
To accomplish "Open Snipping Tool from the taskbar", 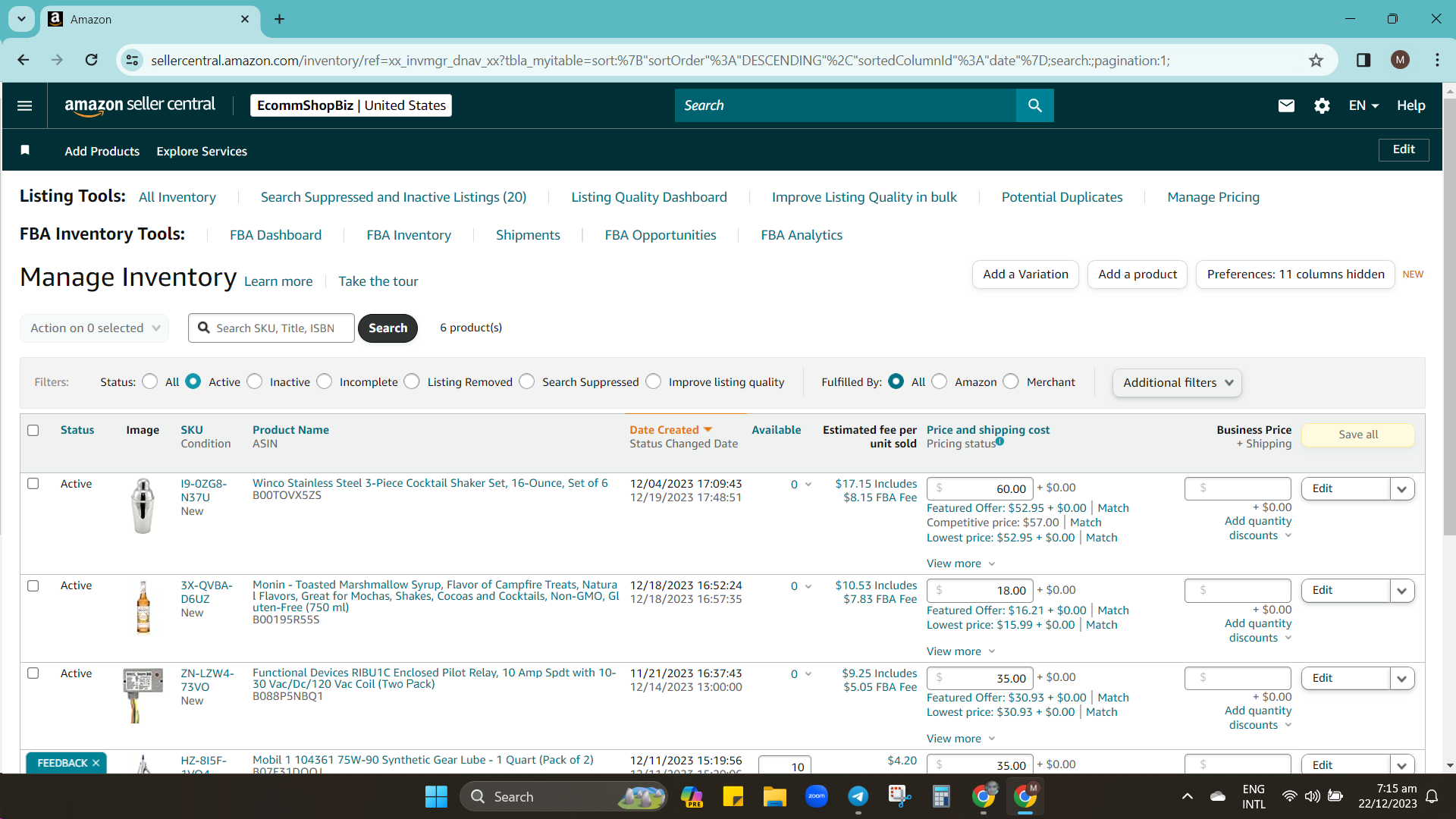I will 899,796.
